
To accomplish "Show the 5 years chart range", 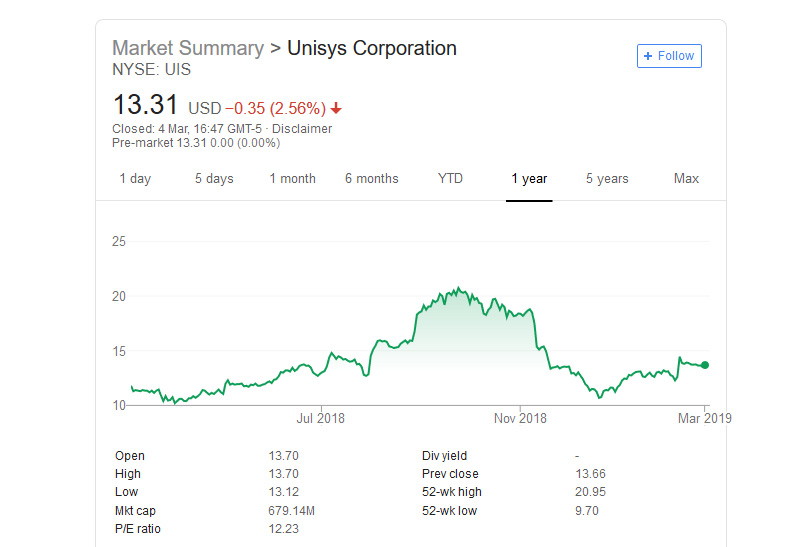I will (607, 179).
